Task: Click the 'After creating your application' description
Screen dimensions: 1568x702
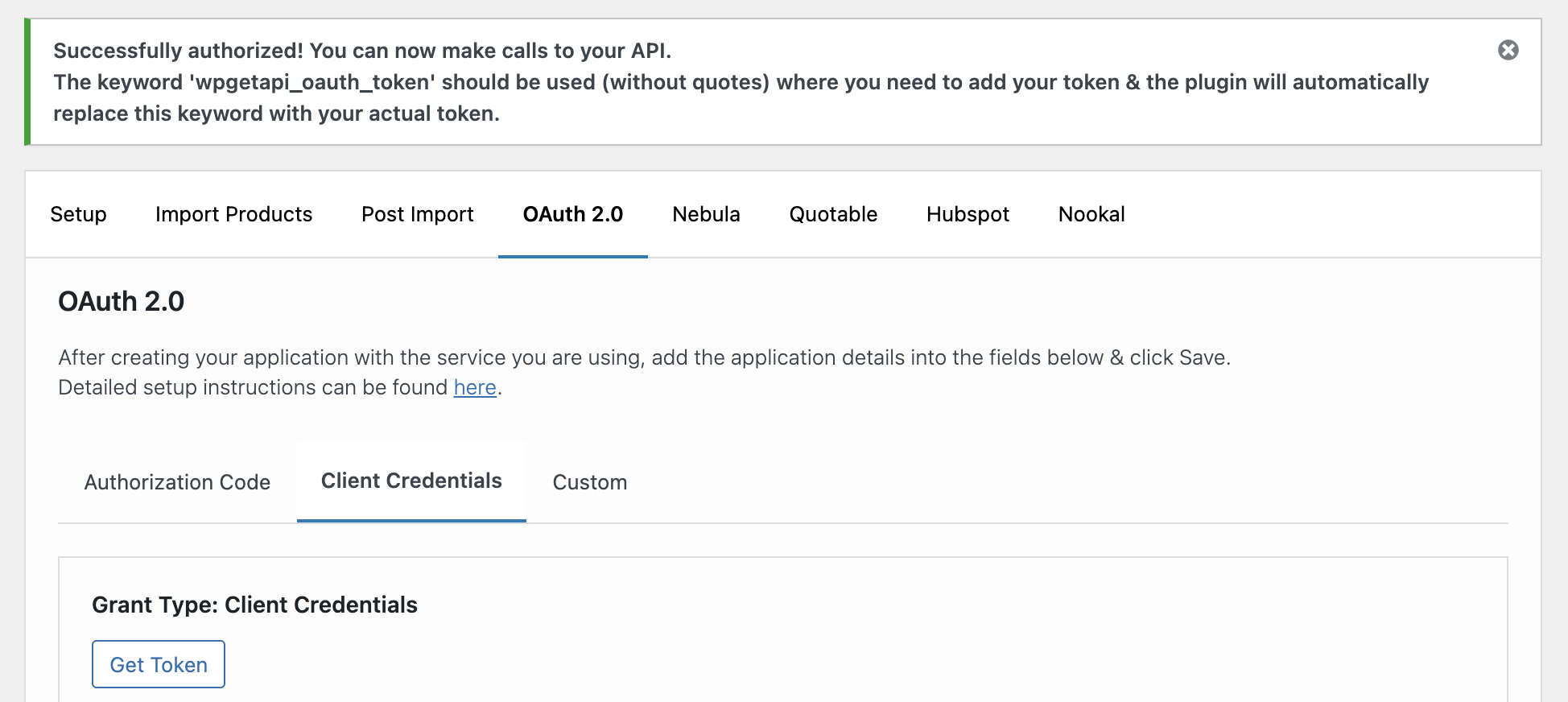Action: (644, 357)
